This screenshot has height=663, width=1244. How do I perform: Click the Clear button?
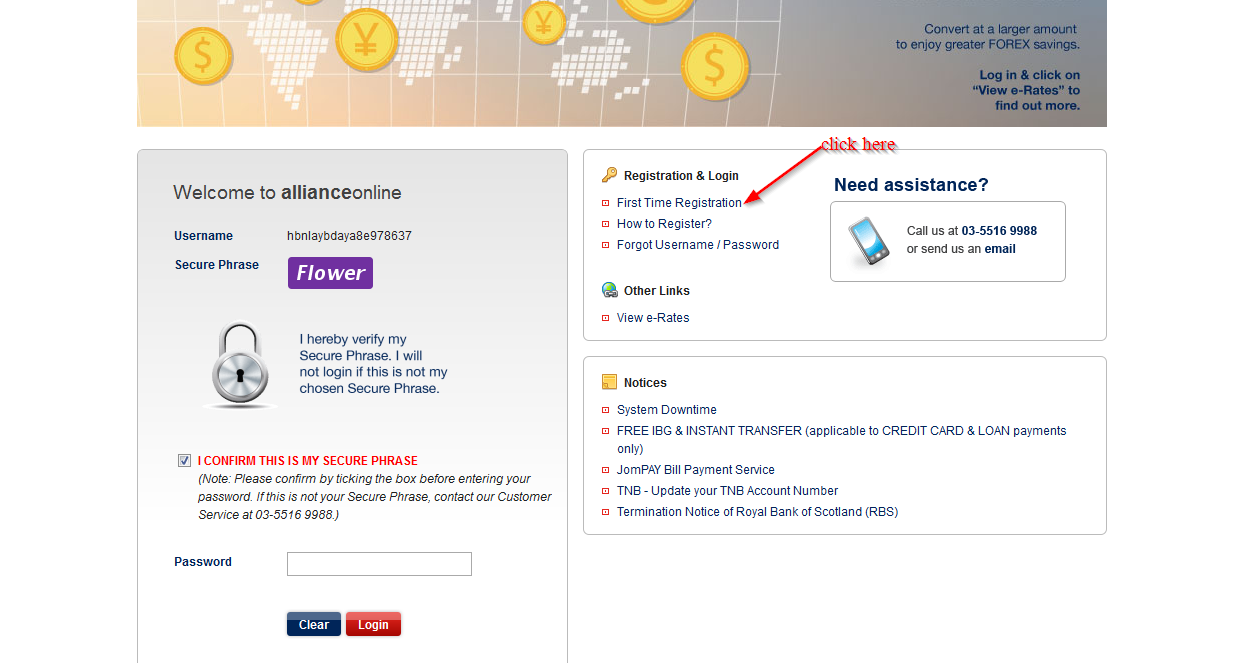(x=314, y=624)
